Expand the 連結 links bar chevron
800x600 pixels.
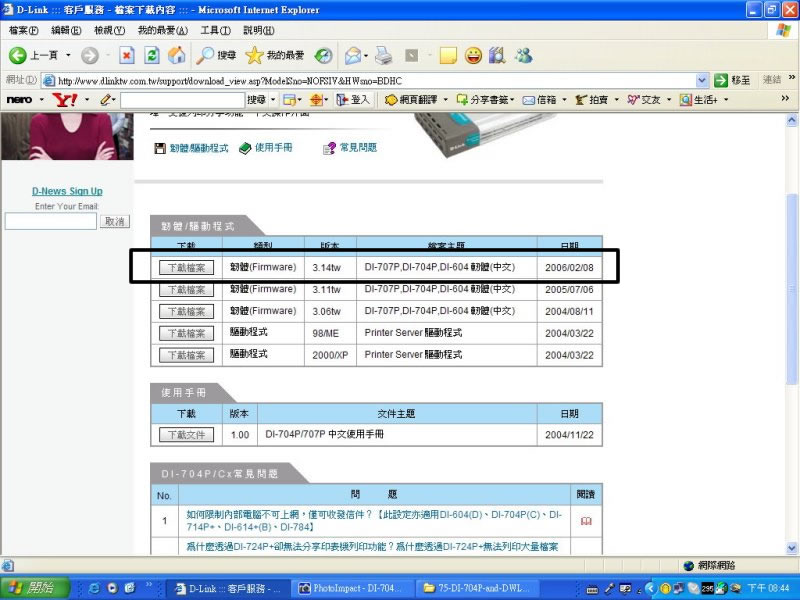[x=791, y=78]
